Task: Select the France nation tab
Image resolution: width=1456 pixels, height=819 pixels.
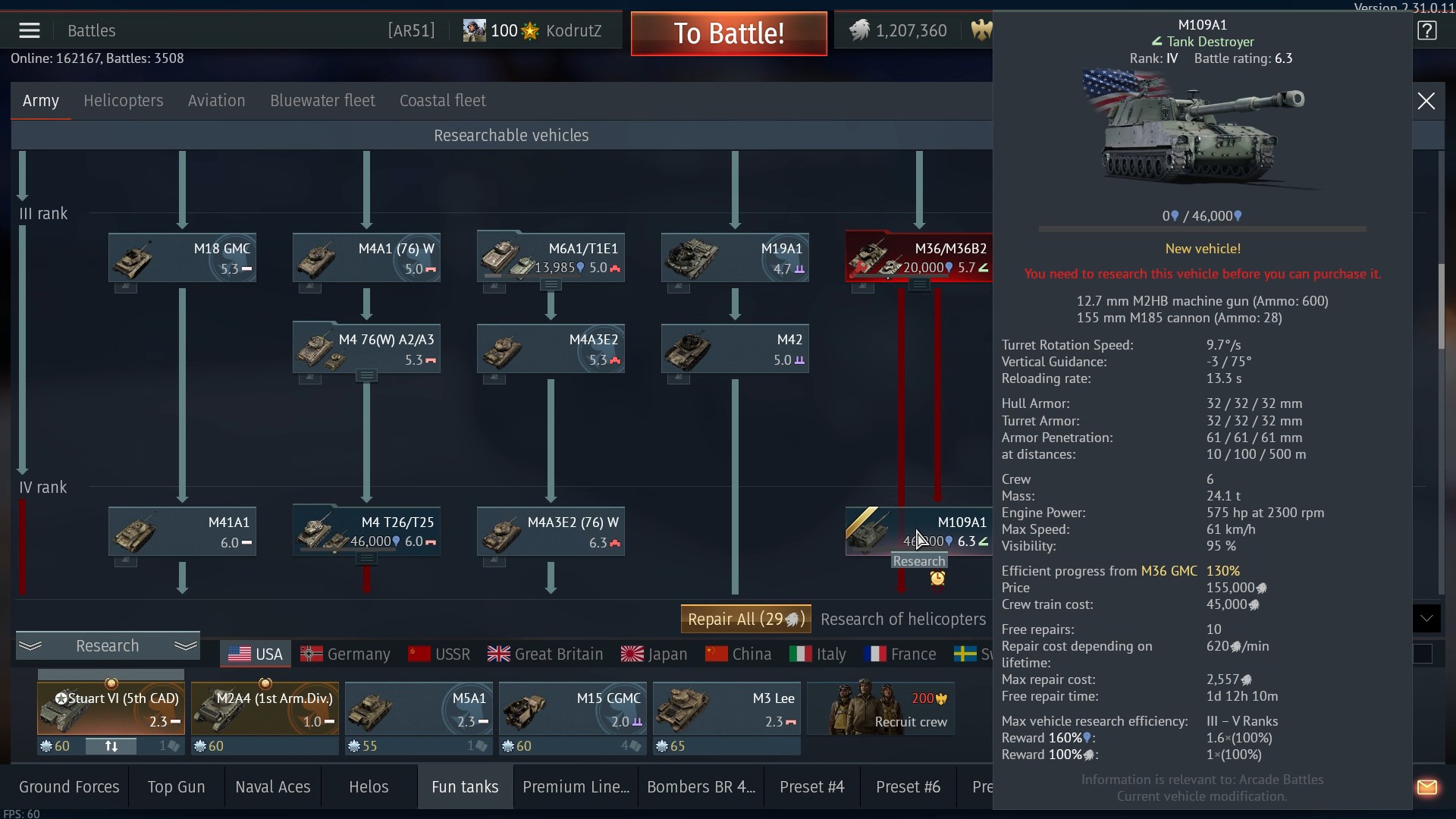Action: [x=899, y=654]
